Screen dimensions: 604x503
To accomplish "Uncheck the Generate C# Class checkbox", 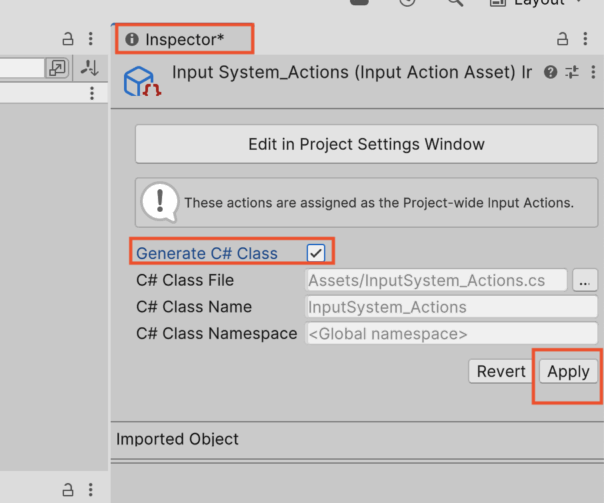I will pyautogui.click(x=316, y=253).
